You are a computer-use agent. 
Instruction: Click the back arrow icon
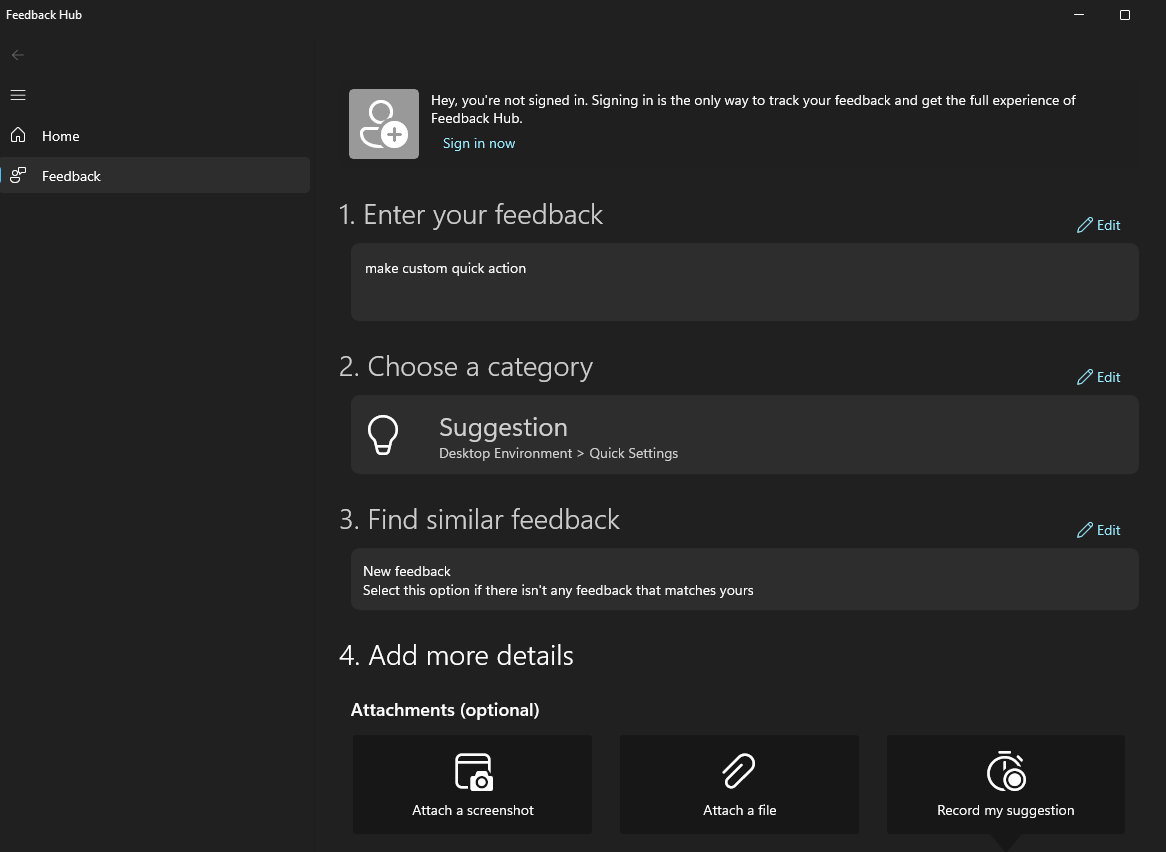pyautogui.click(x=18, y=55)
